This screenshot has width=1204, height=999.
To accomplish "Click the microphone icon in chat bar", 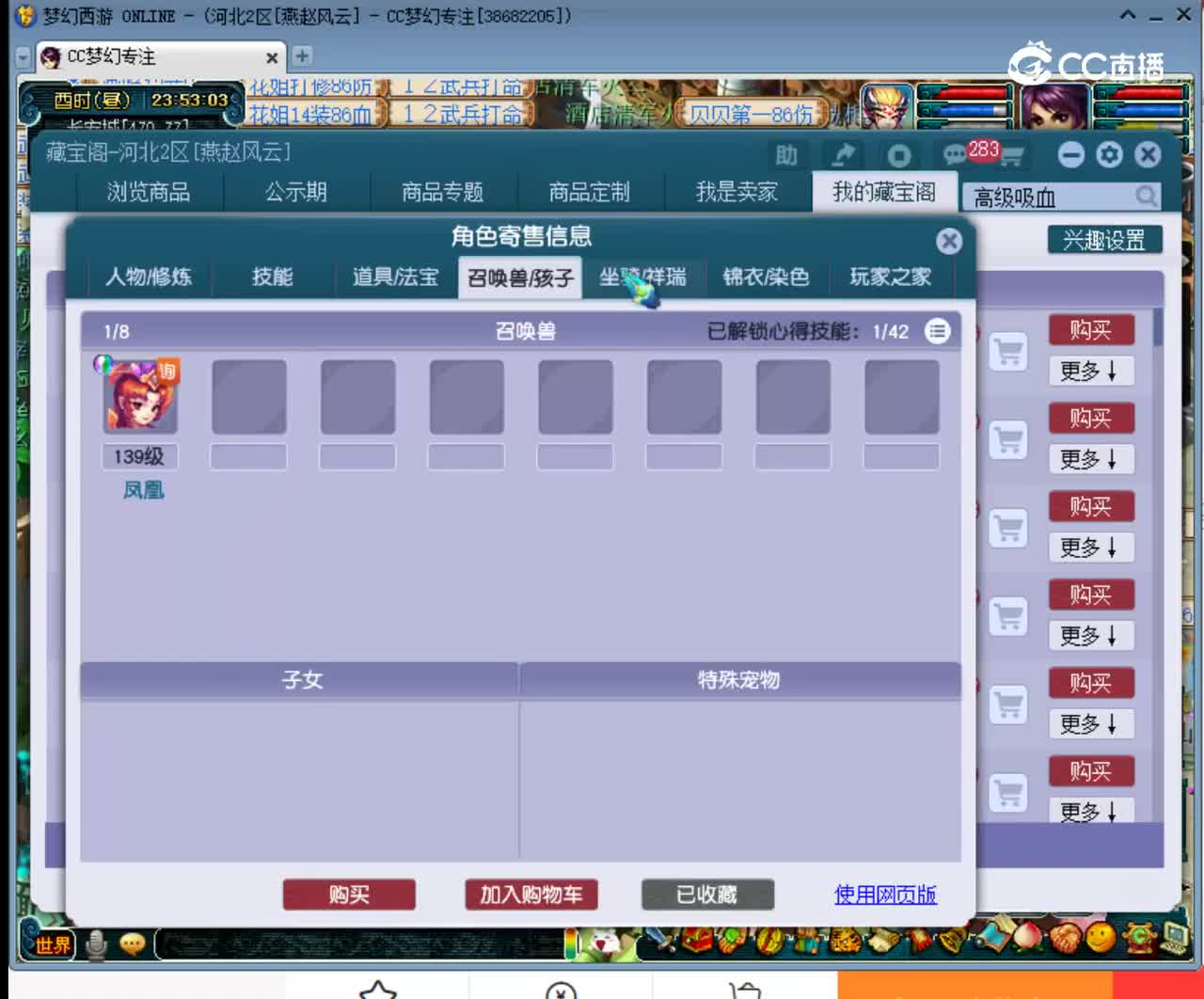I will click(x=96, y=943).
